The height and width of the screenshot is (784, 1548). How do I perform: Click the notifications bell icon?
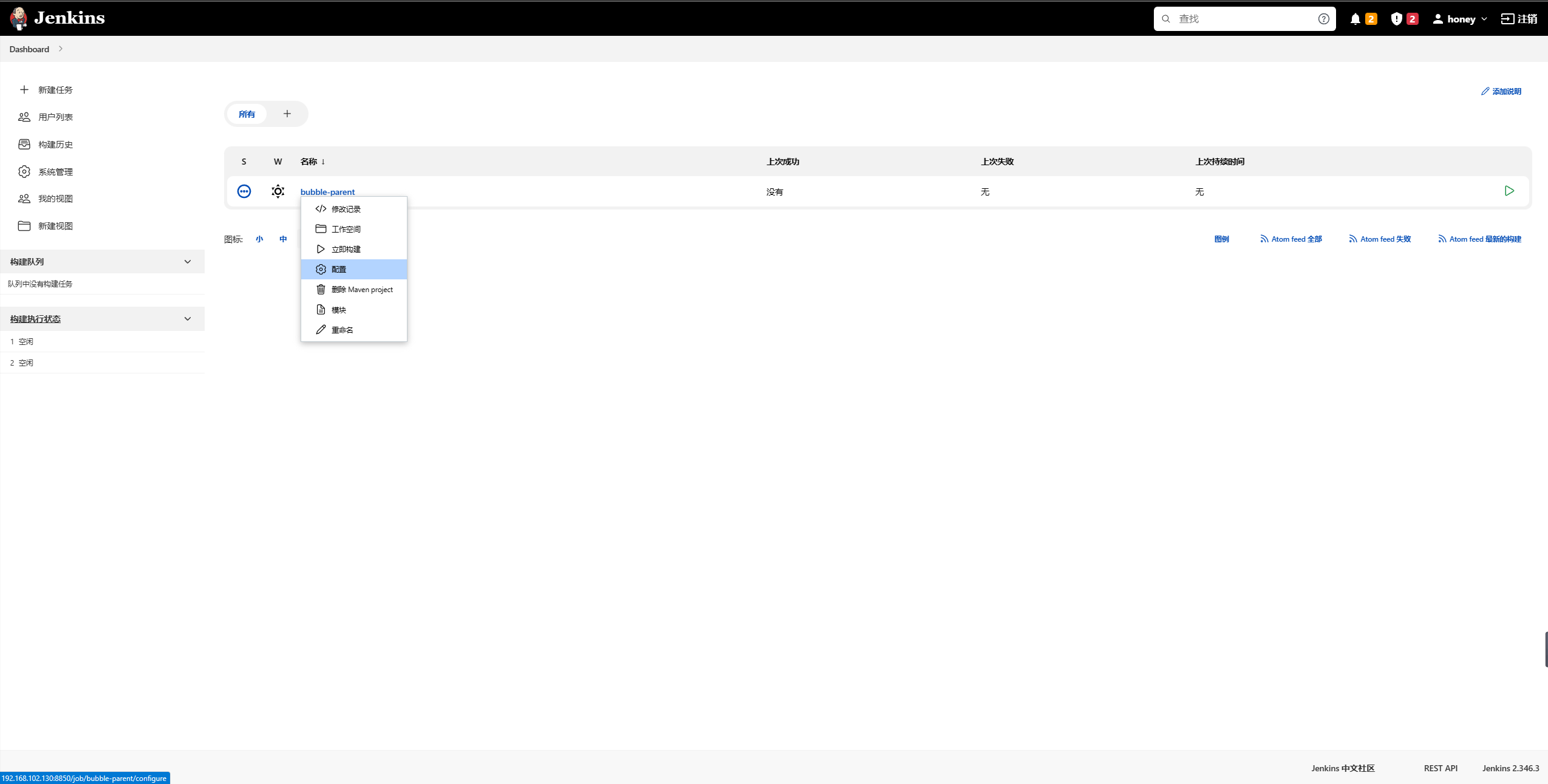[x=1356, y=18]
